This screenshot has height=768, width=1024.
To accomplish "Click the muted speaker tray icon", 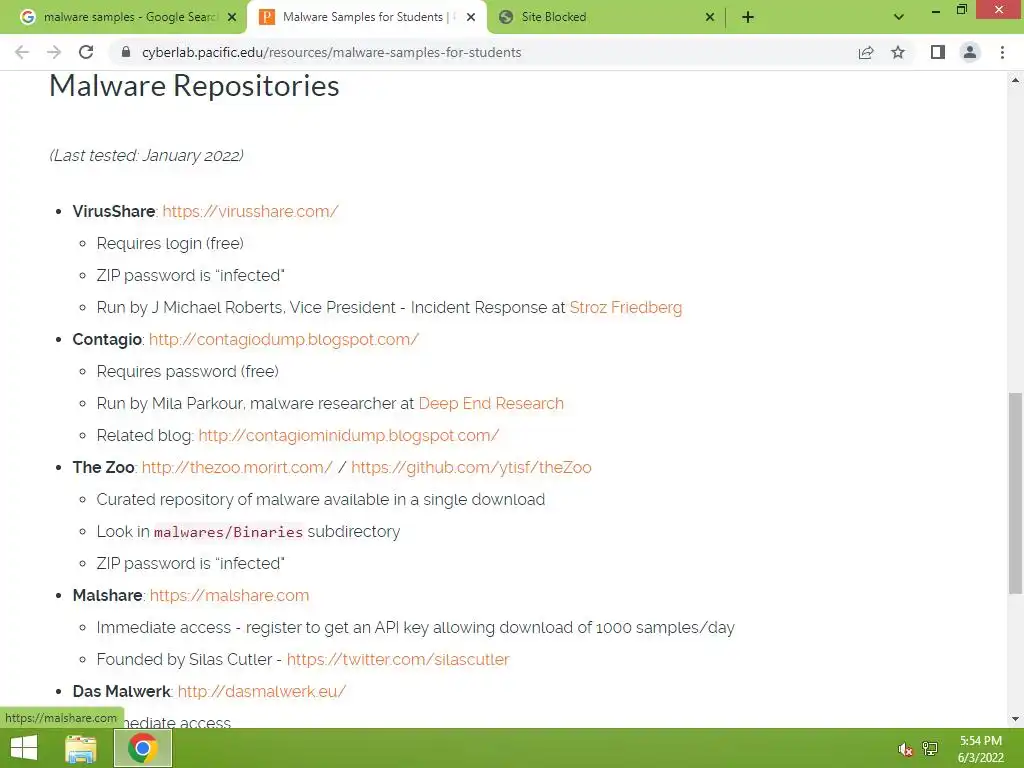I will [904, 749].
